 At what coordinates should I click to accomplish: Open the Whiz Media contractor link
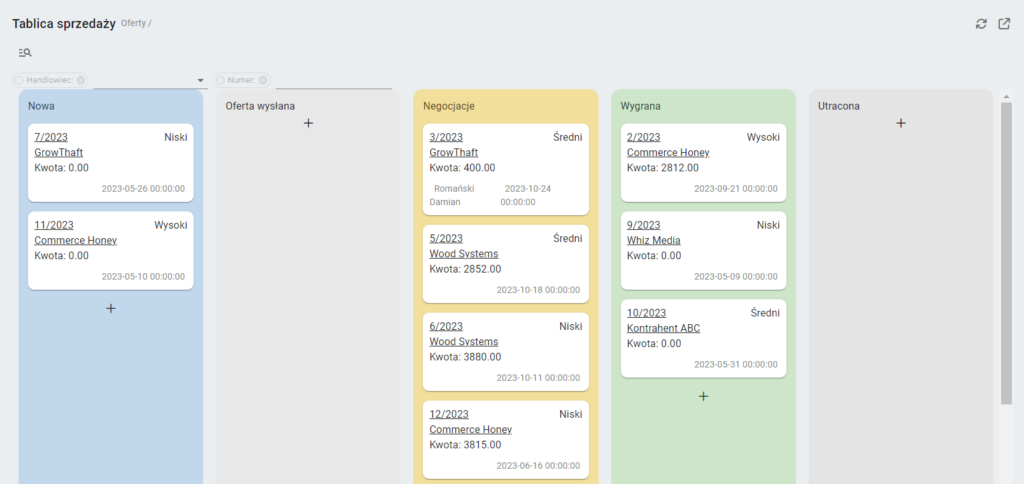coord(654,240)
